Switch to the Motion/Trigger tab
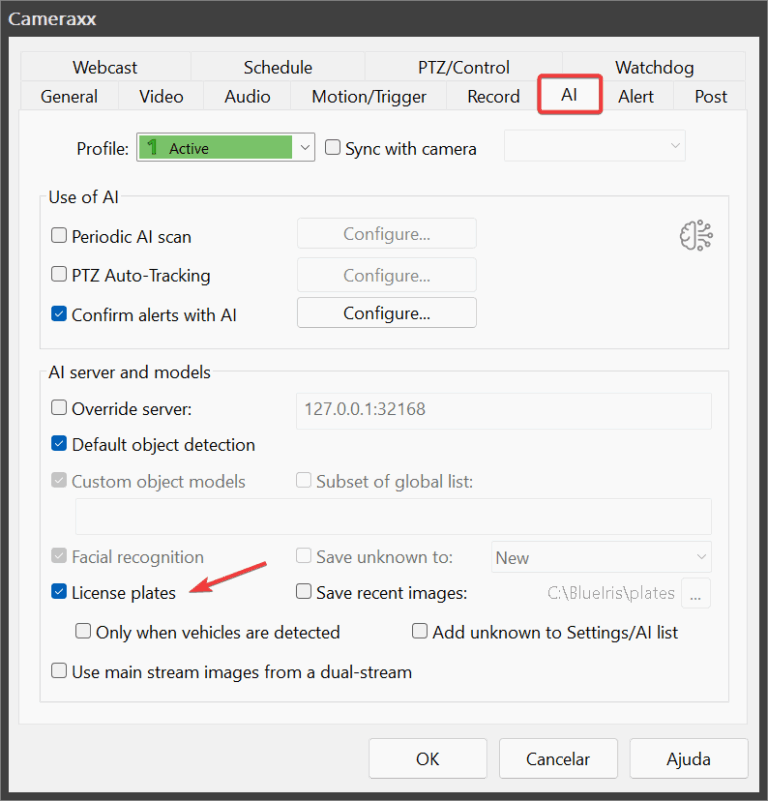Viewport: 768px width, 801px height. click(x=369, y=97)
